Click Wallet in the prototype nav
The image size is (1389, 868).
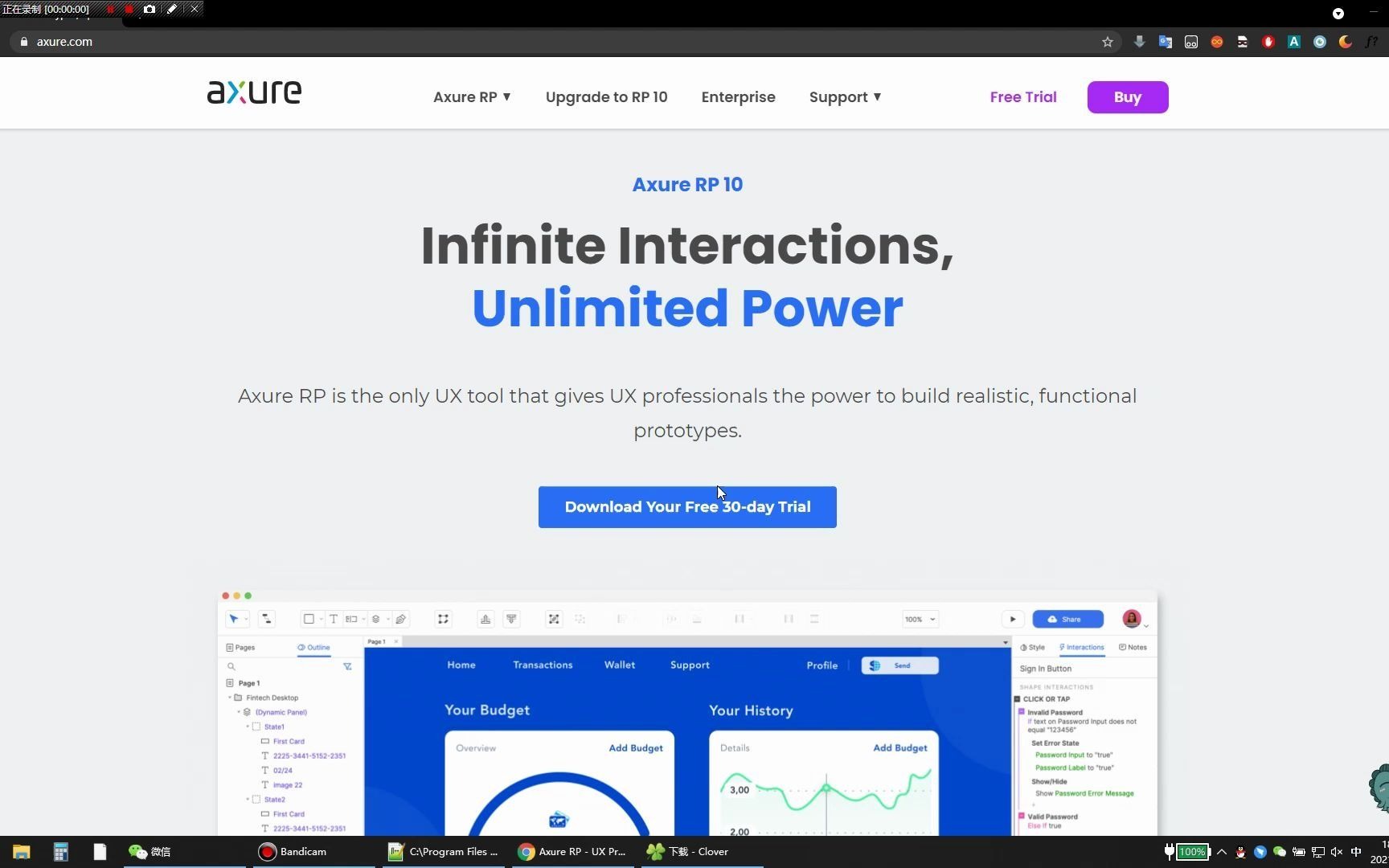(620, 665)
